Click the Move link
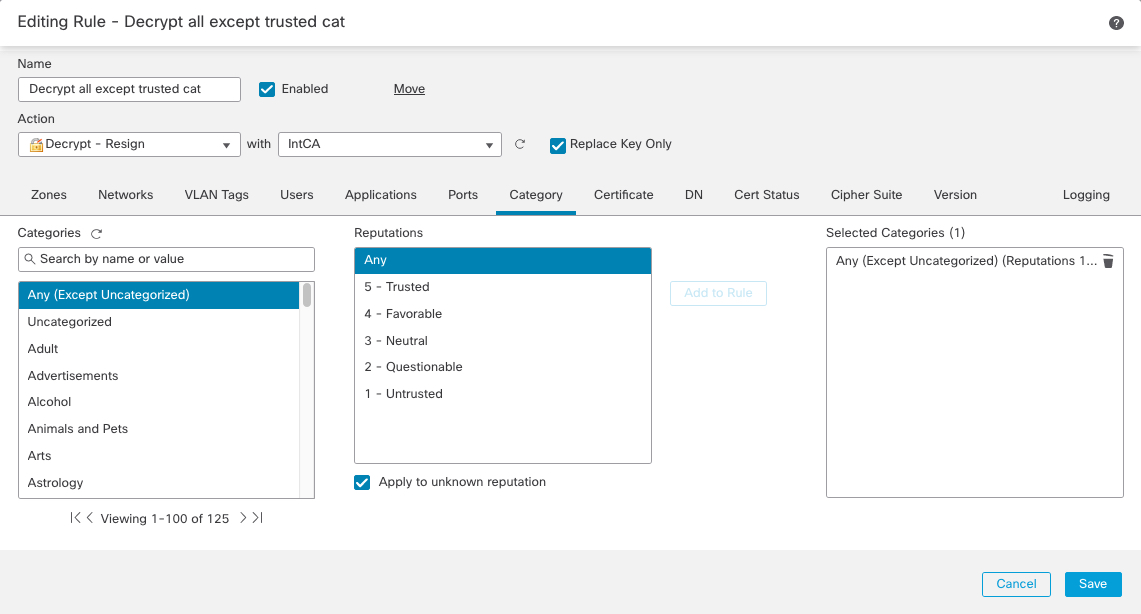This screenshot has width=1141, height=614. [x=409, y=89]
